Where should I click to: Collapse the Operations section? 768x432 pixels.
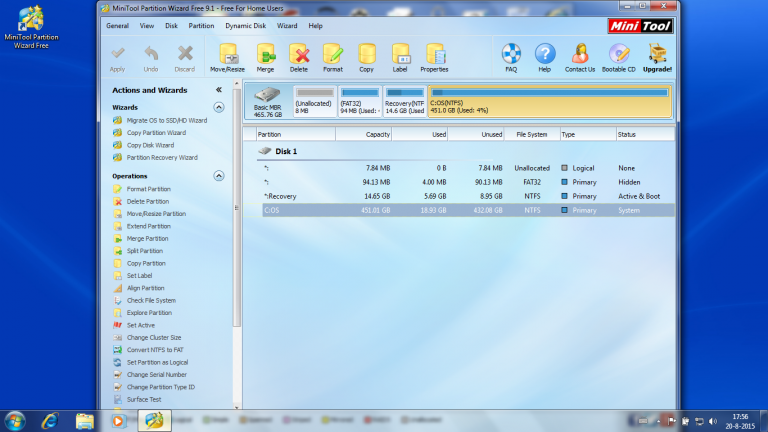pos(219,176)
